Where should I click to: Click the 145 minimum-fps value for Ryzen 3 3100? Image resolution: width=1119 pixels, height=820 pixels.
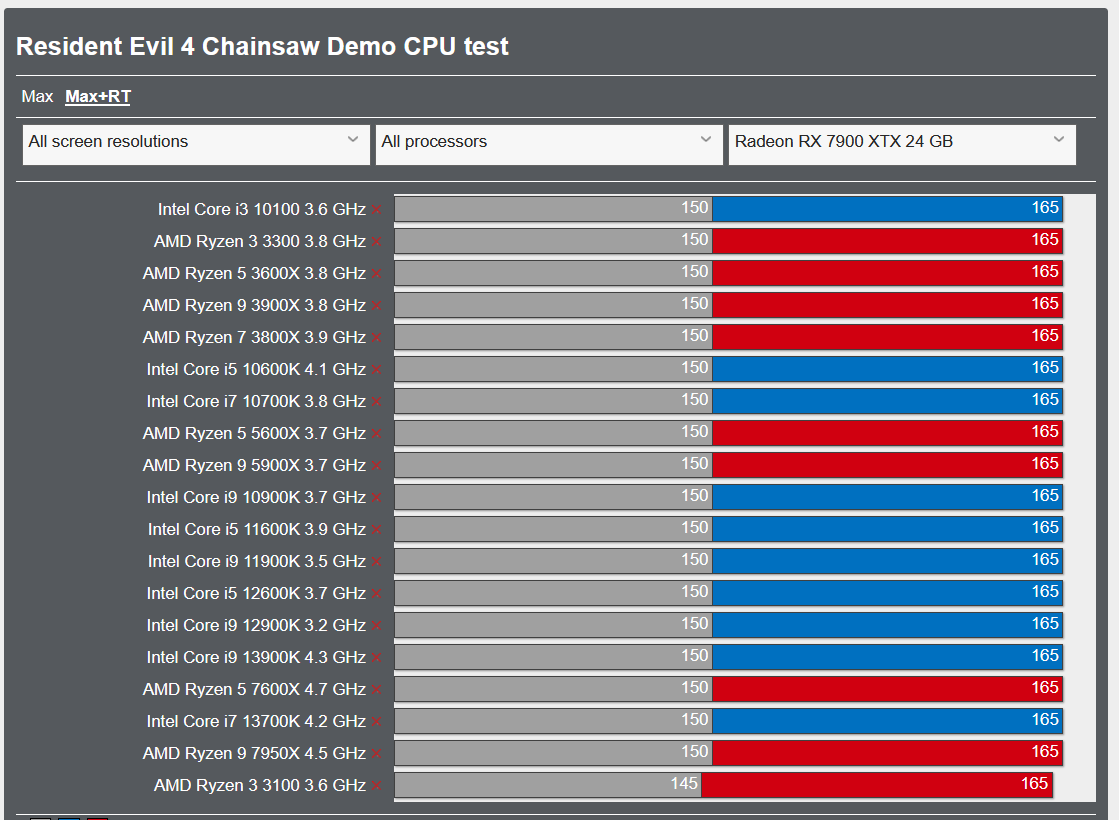click(684, 784)
